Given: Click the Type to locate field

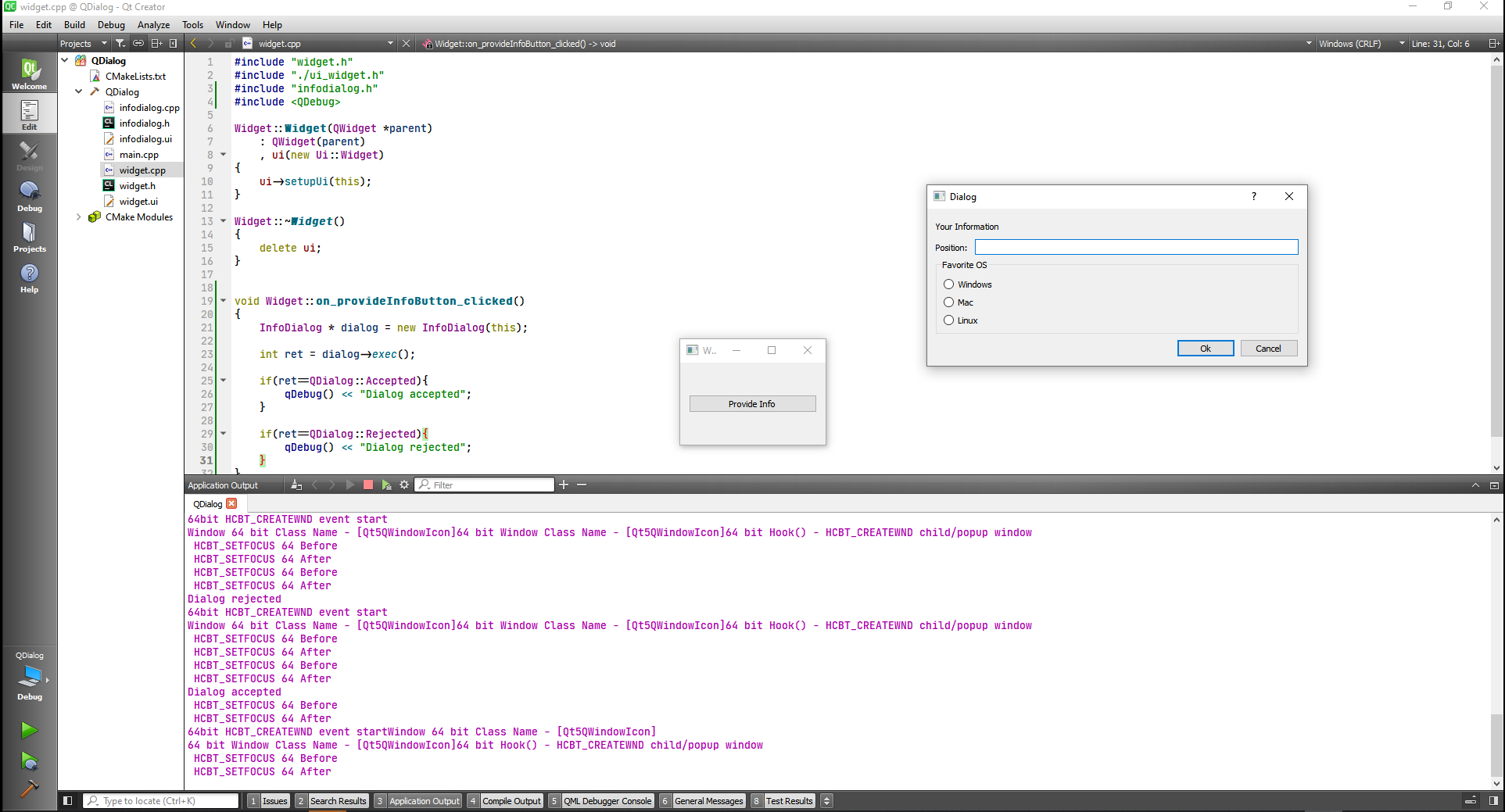Looking at the screenshot, I should (x=161, y=800).
